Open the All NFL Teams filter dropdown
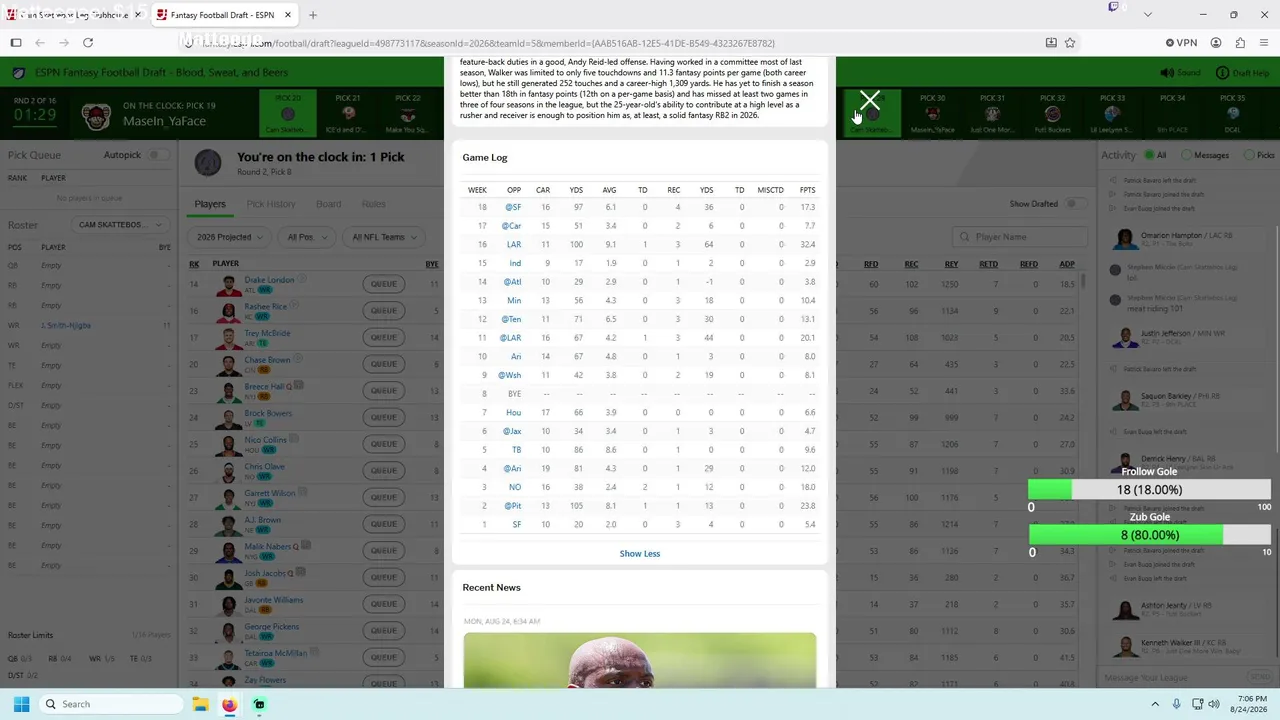 (x=384, y=237)
